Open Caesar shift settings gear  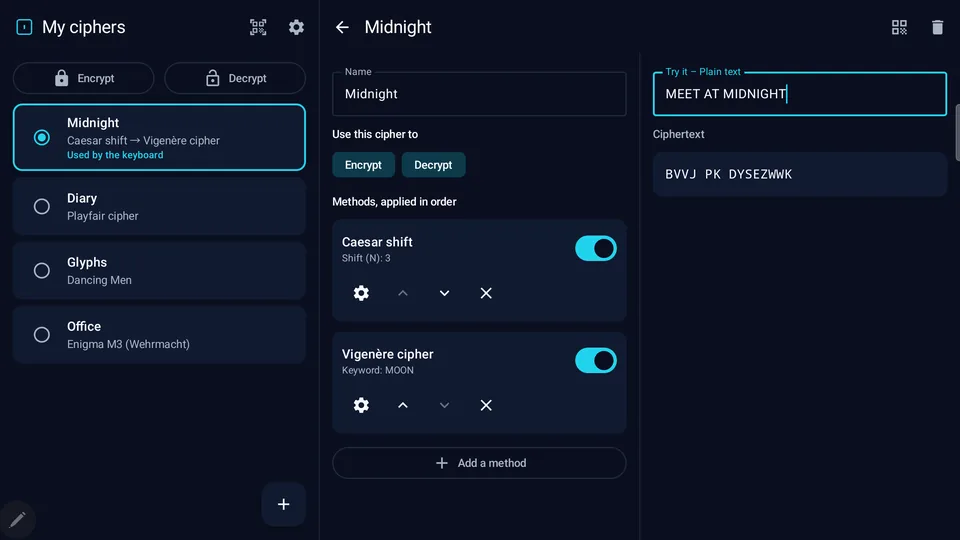point(361,293)
